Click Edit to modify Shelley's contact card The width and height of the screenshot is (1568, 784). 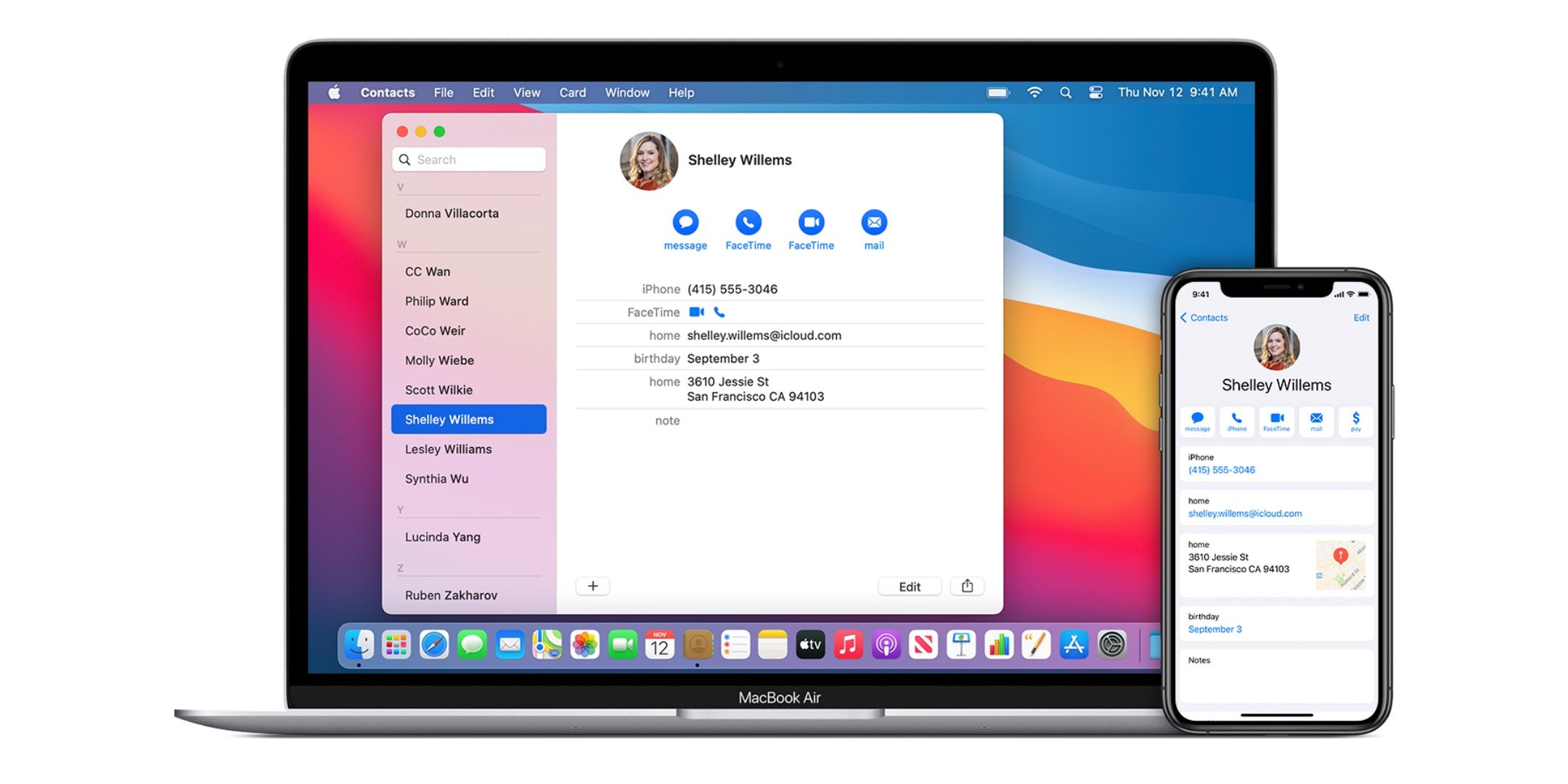point(910,586)
